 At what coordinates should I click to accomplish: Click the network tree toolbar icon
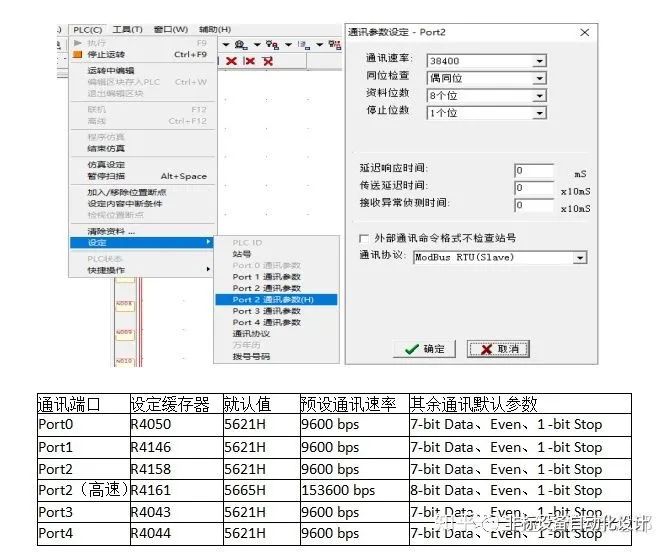(x=335, y=44)
